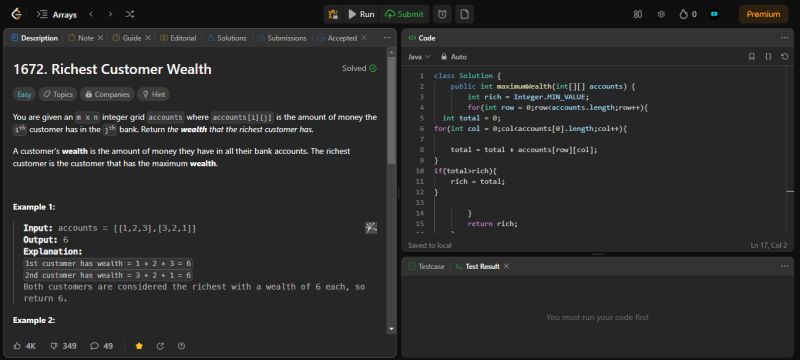The image size is (800, 360).
Task: Close the Note tab
Action: (101, 38)
